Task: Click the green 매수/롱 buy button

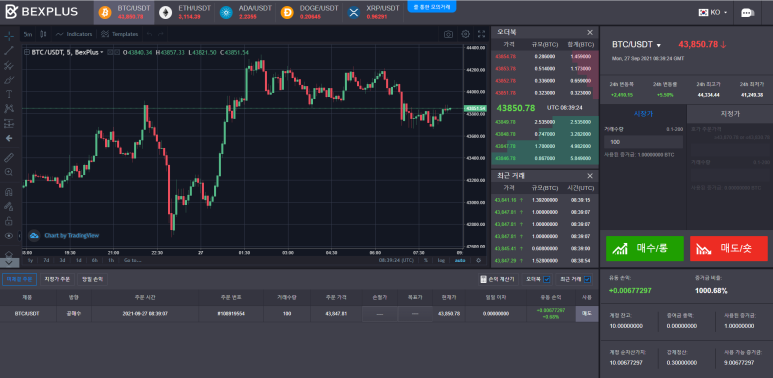Action: coord(645,248)
